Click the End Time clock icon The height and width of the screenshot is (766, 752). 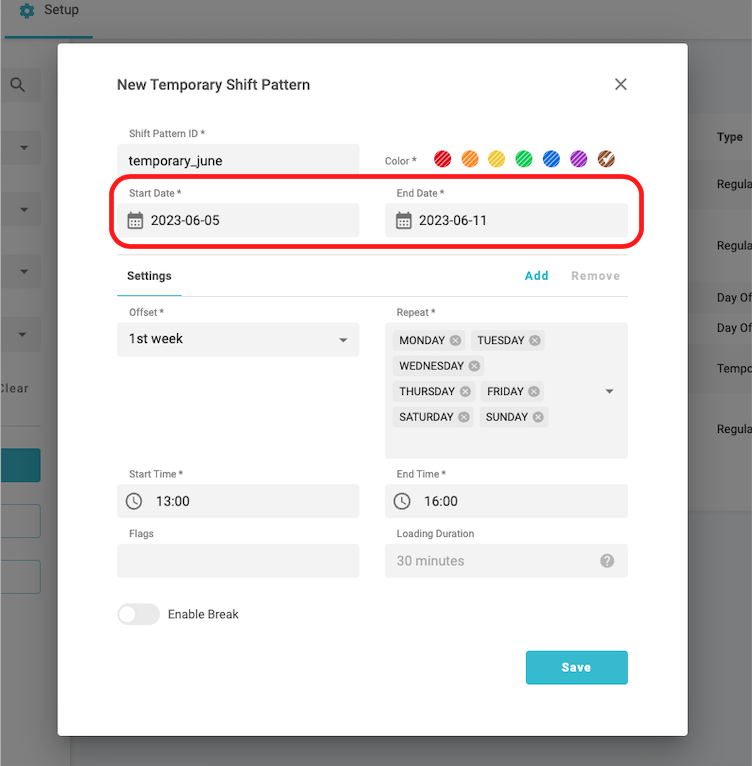pos(402,501)
